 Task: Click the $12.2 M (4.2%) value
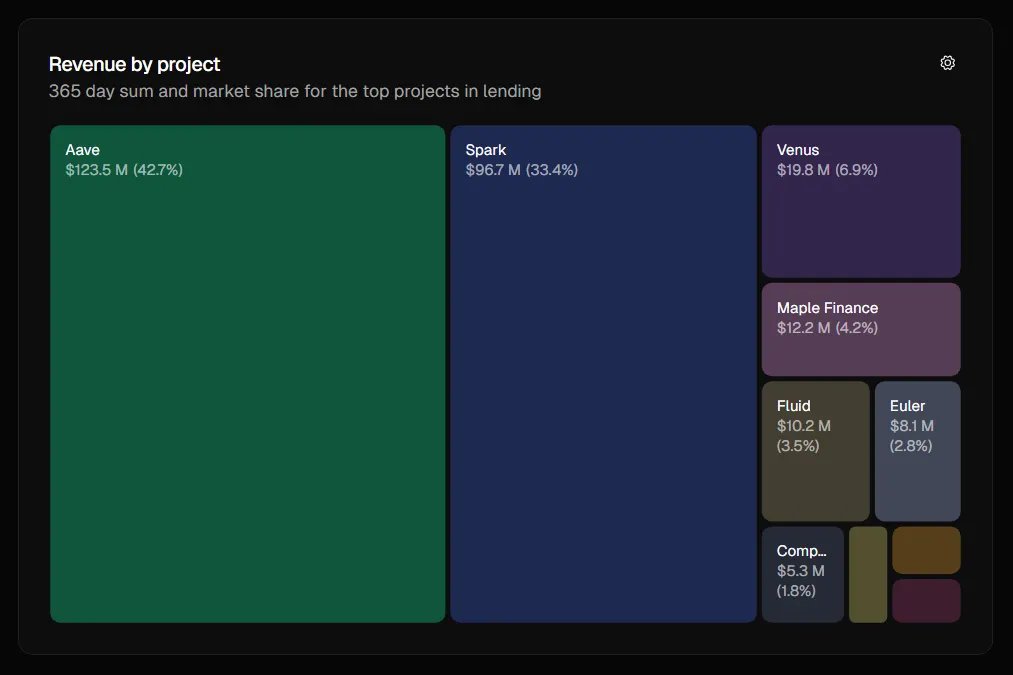[827, 328]
